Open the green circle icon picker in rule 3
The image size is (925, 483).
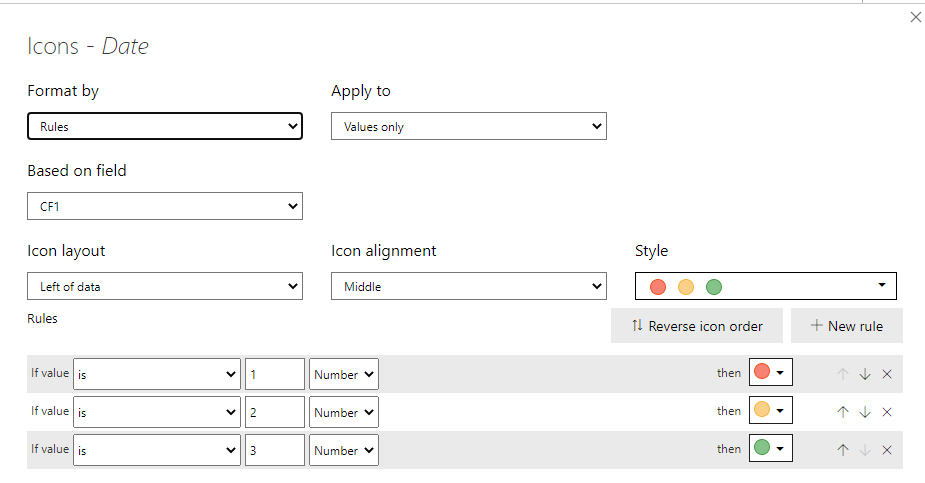770,448
